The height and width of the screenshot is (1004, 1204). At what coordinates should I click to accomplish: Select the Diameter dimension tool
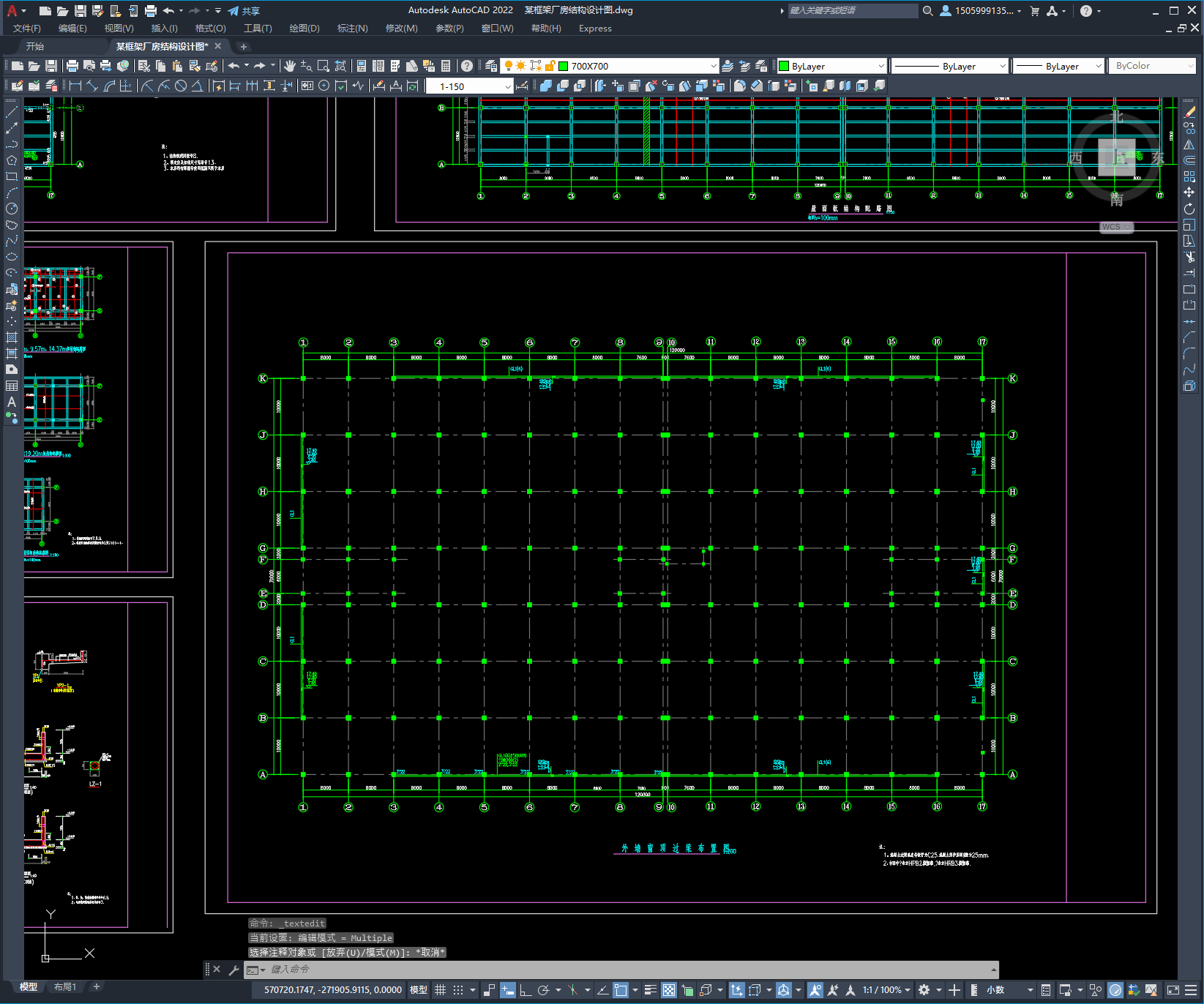[181, 86]
